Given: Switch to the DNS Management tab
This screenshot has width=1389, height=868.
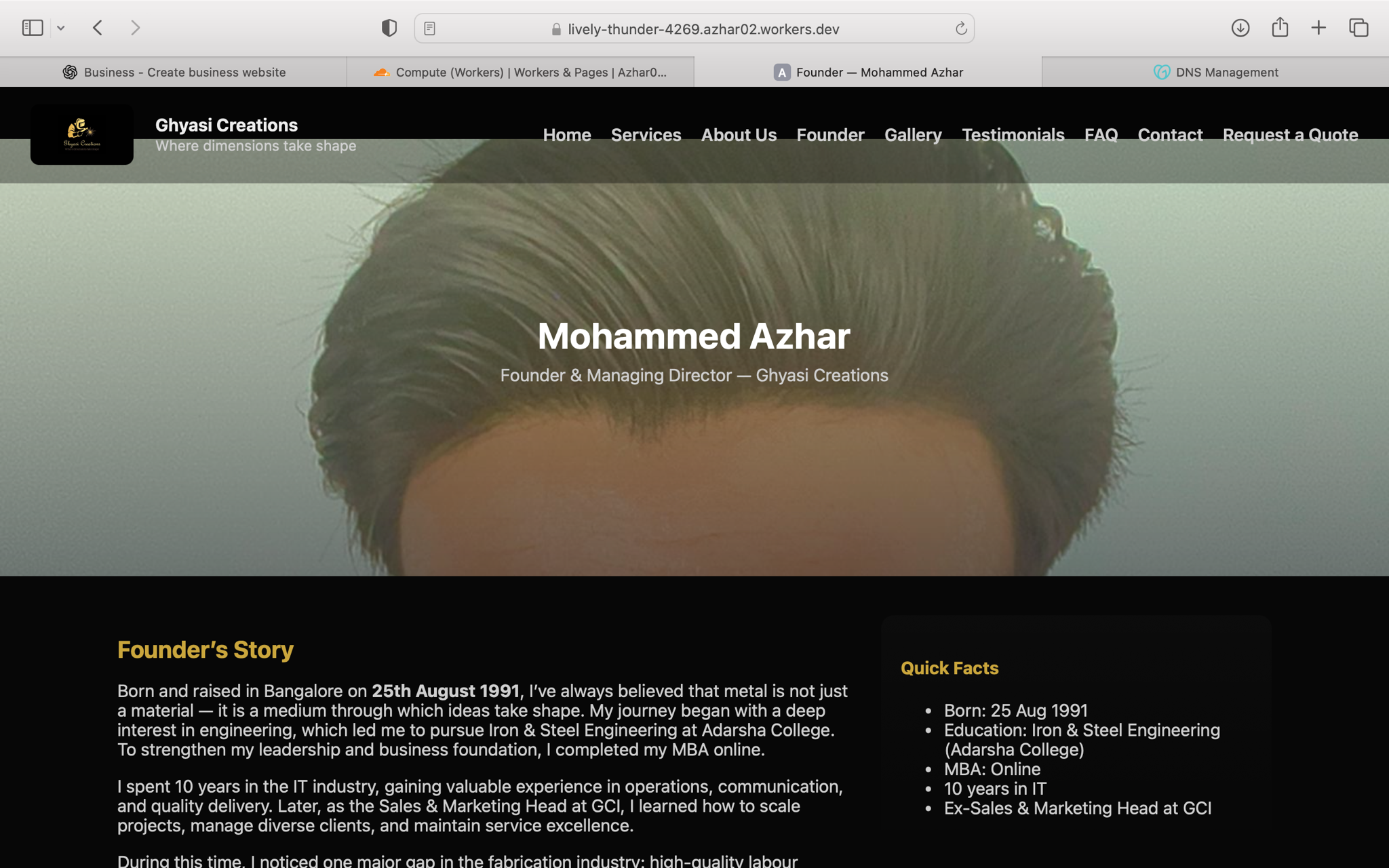Looking at the screenshot, I should pyautogui.click(x=1215, y=72).
